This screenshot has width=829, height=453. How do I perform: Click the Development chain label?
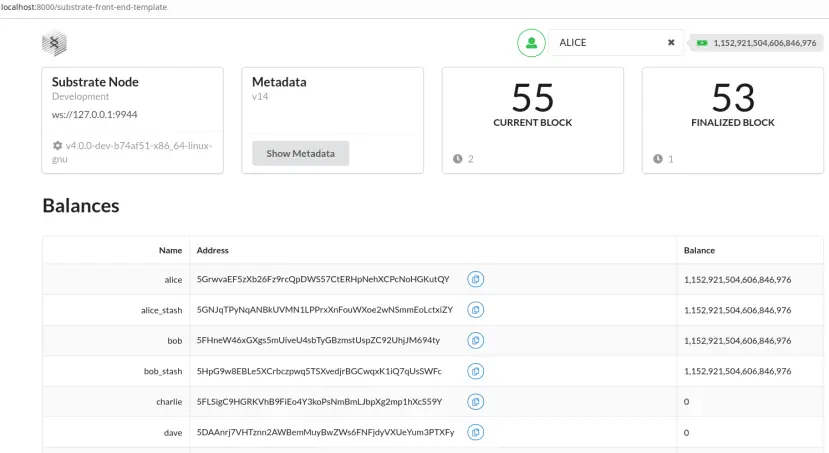click(x=80, y=96)
